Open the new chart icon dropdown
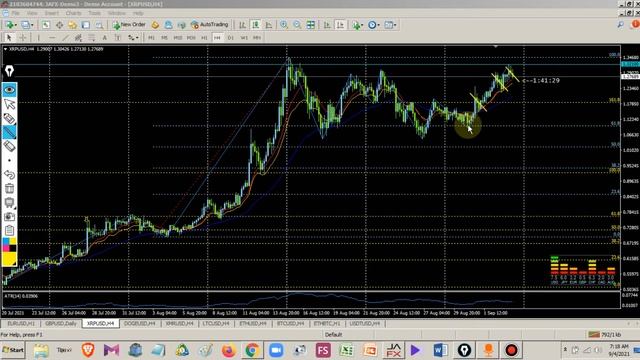 10,25
